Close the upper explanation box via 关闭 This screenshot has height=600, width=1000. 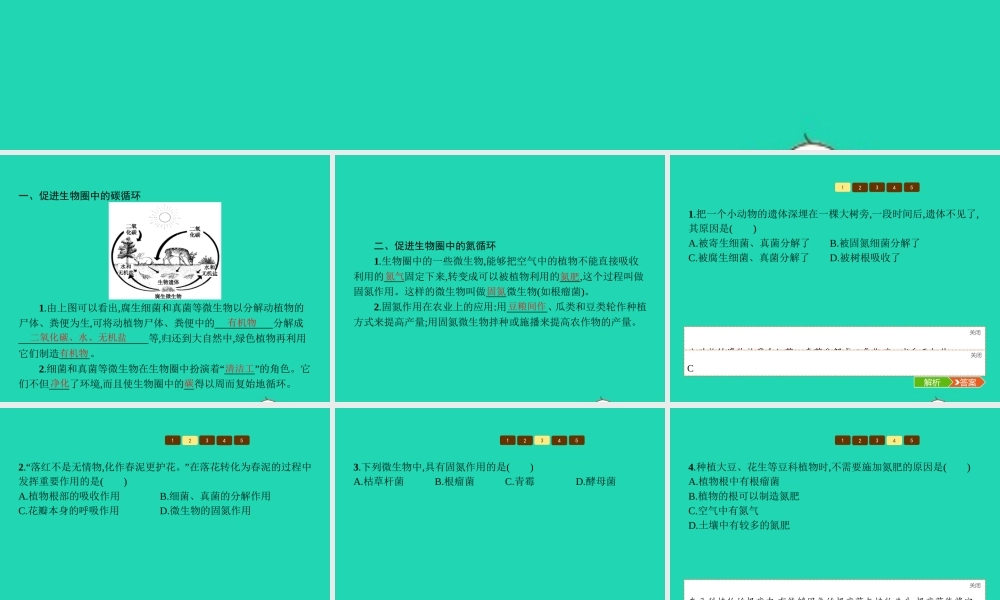[x=975, y=333]
